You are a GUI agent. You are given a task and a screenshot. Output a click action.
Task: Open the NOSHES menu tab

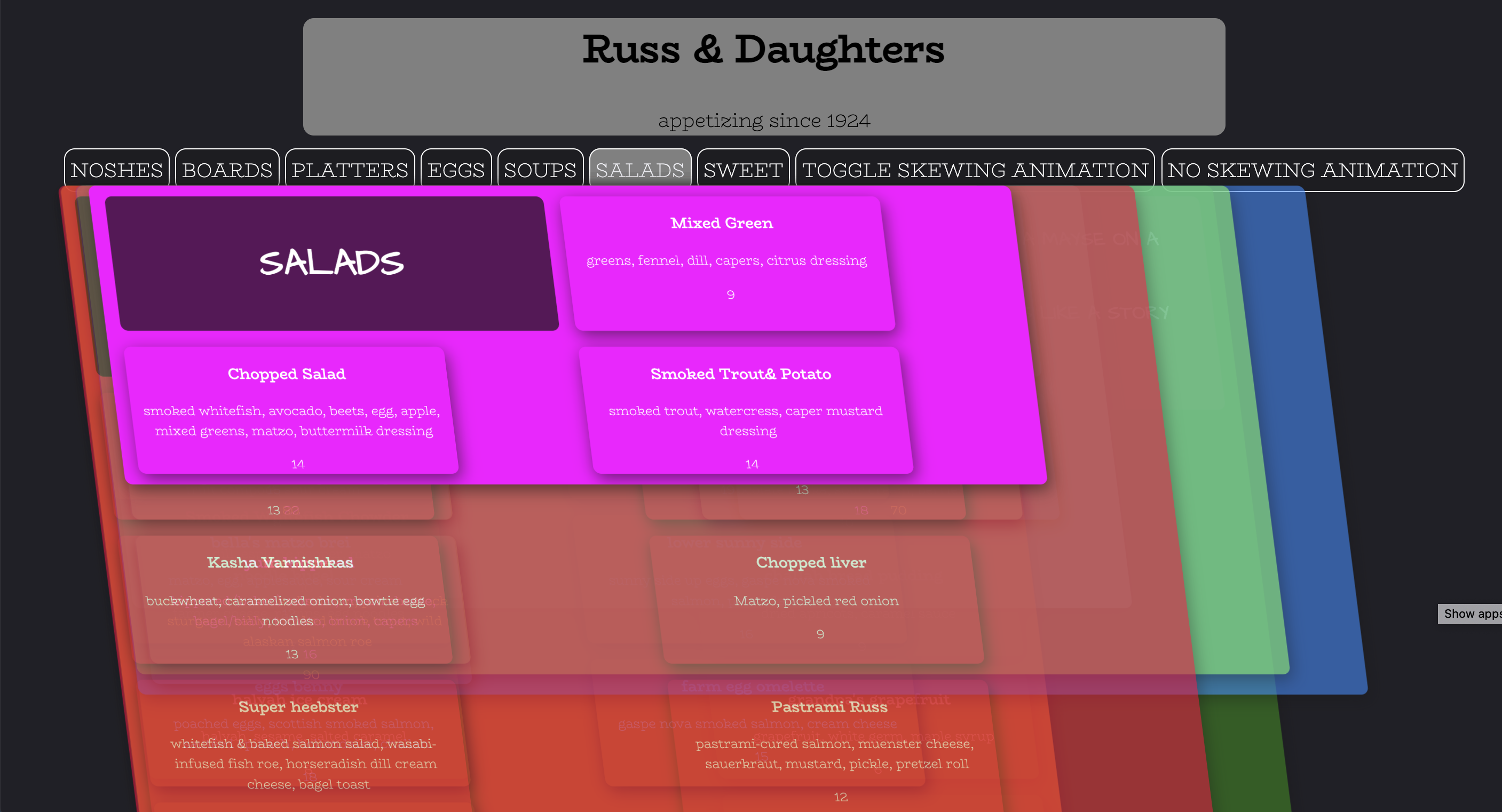pyautogui.click(x=116, y=170)
